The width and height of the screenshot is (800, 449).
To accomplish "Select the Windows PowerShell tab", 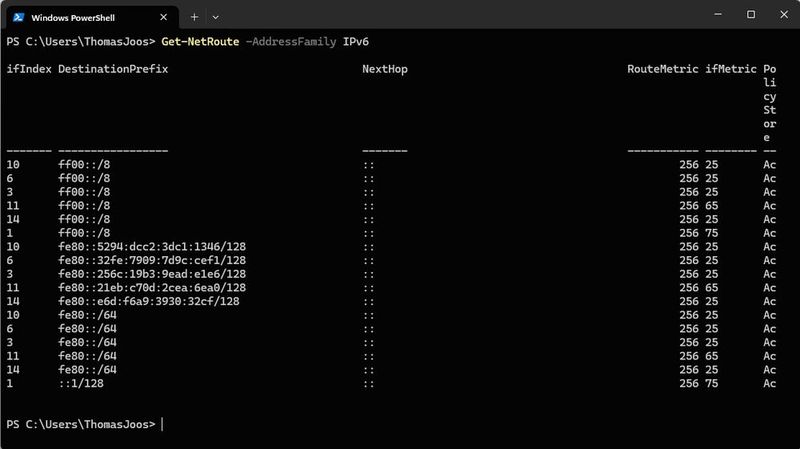I will coord(92,17).
